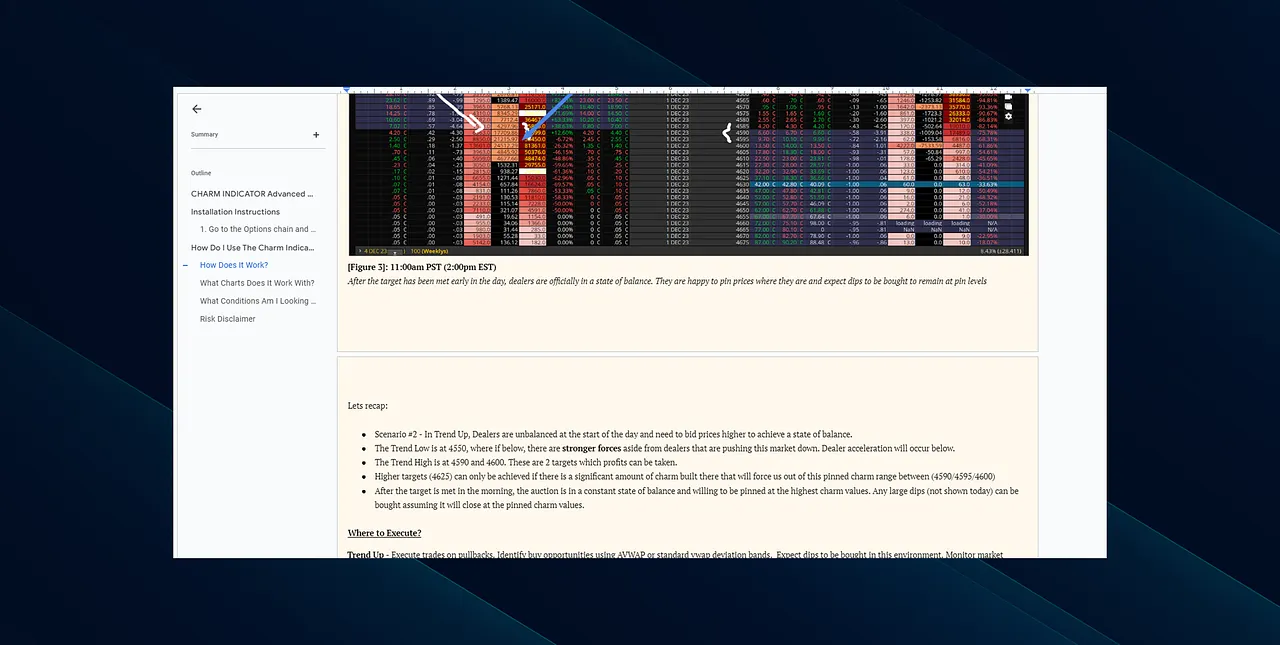Screen dimensions: 1280x645
Task: Place cursor in '[Figure 3]: 11:00am PST' caption
Action: coord(421,268)
